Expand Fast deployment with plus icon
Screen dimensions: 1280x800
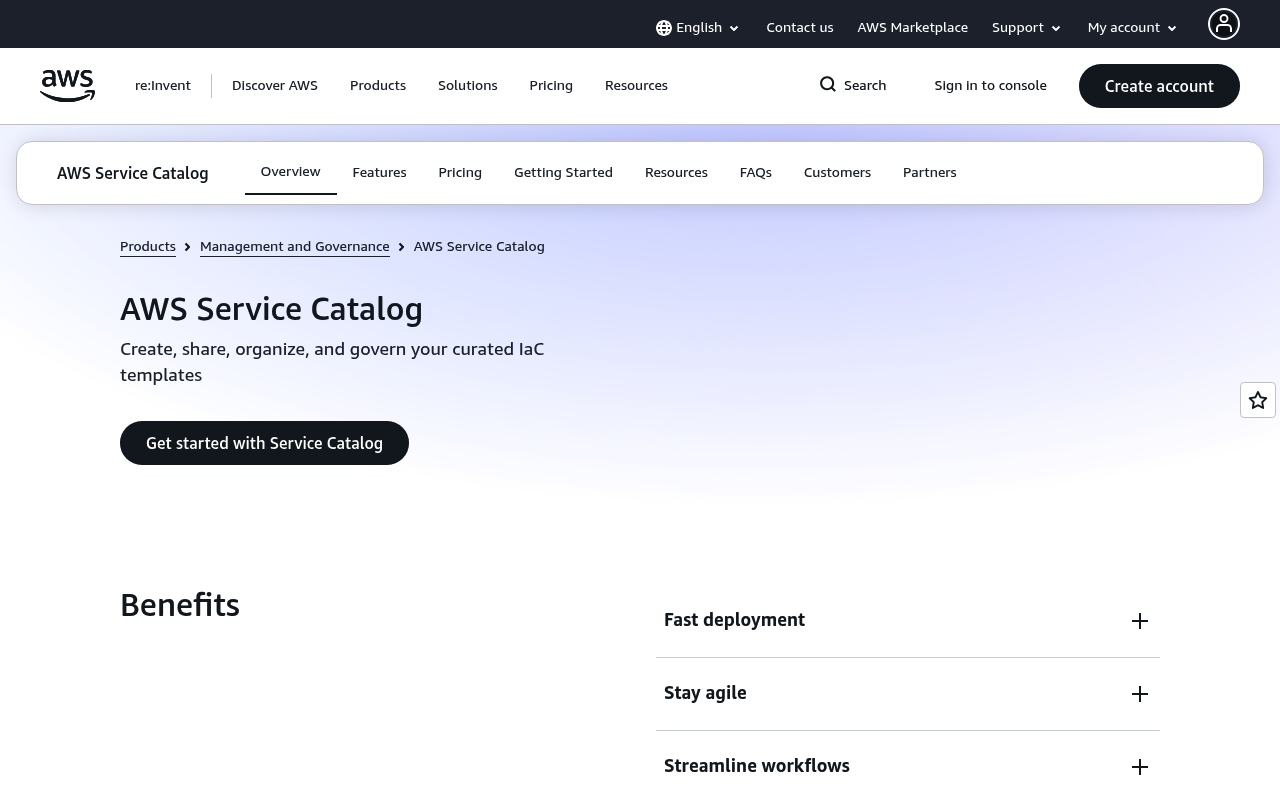click(x=1140, y=621)
